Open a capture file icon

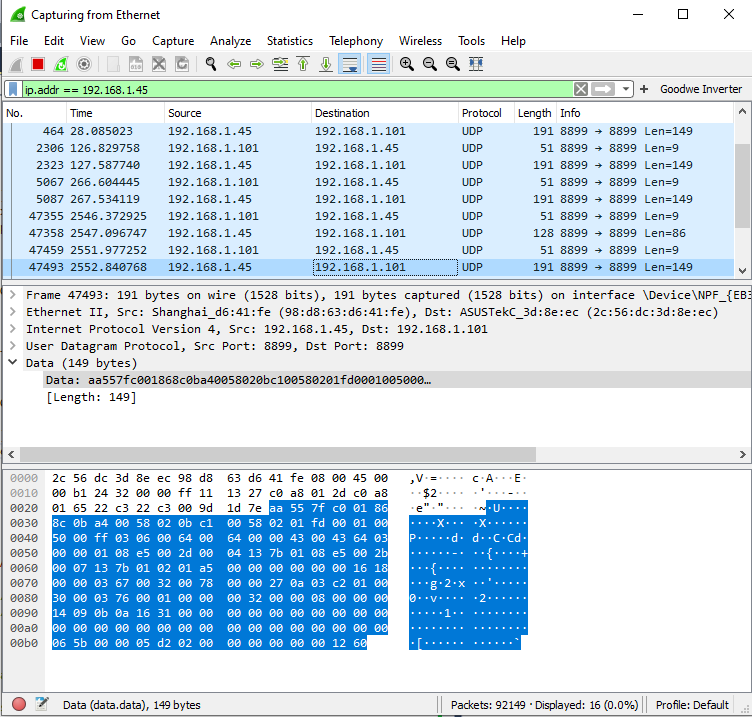pos(113,64)
